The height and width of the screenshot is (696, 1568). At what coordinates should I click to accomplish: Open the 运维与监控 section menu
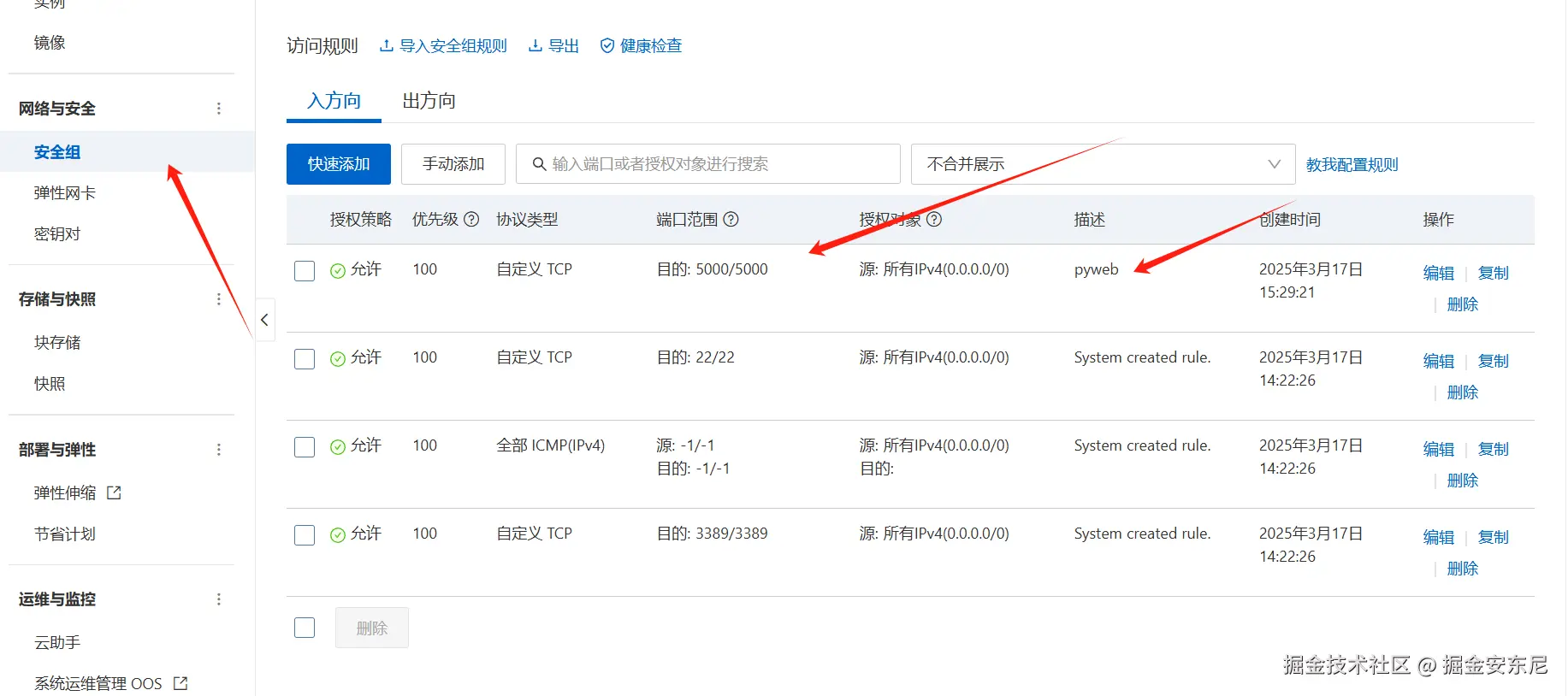219,599
